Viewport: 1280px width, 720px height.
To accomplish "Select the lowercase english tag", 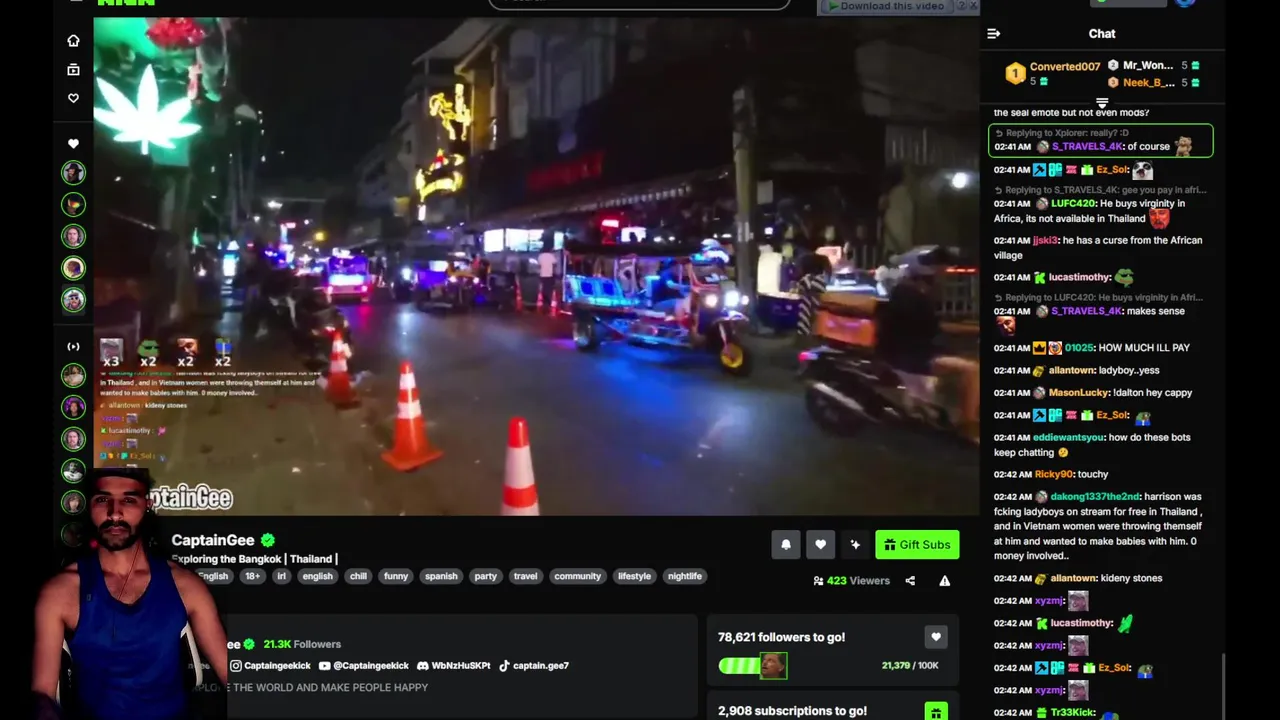I will pos(317,576).
